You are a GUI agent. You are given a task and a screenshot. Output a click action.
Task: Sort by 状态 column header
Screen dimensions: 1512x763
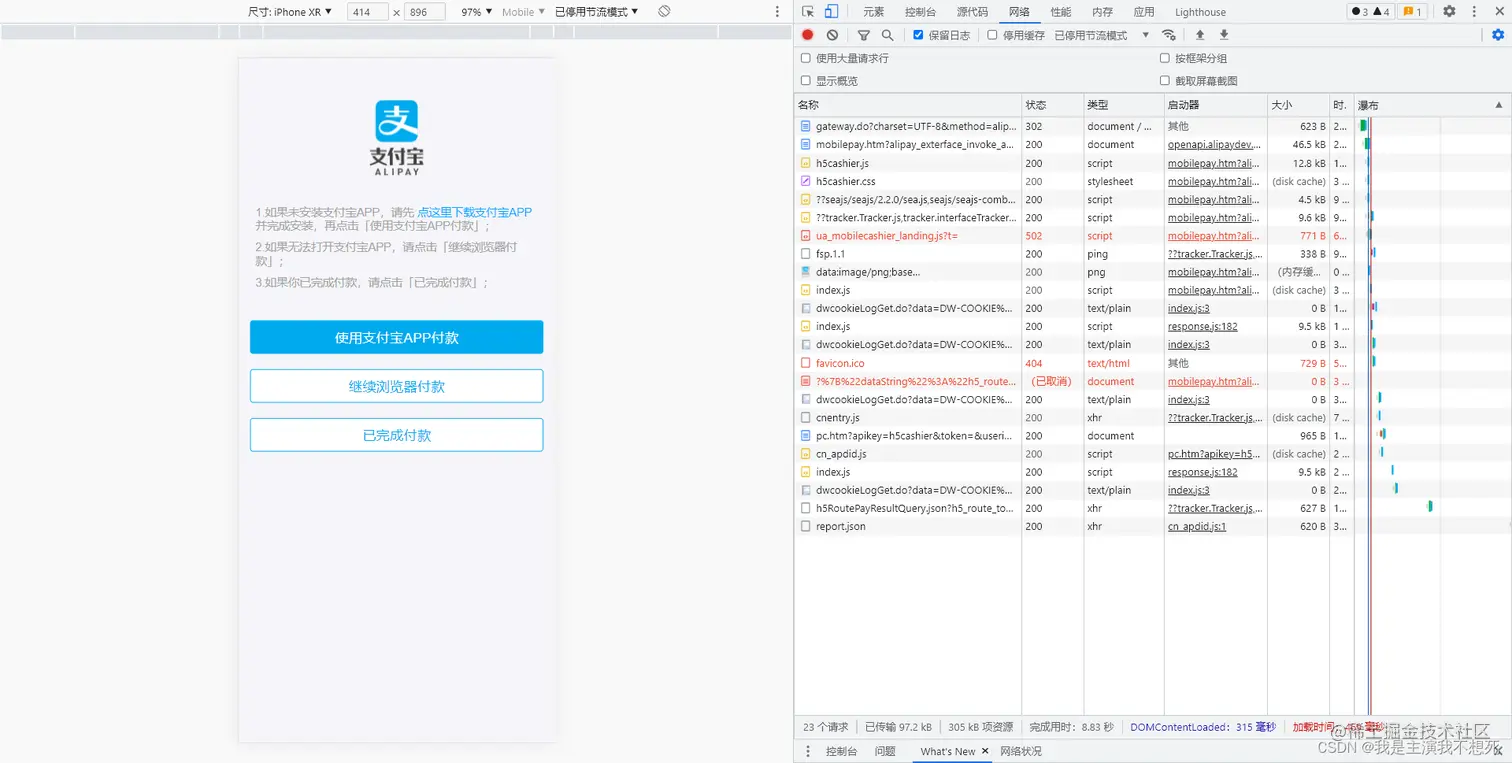point(1052,105)
